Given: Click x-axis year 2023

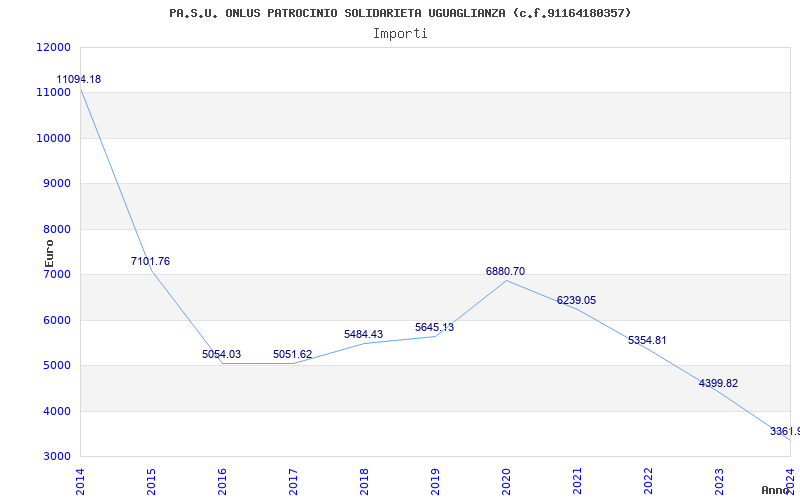Looking at the screenshot, I should [719, 481].
